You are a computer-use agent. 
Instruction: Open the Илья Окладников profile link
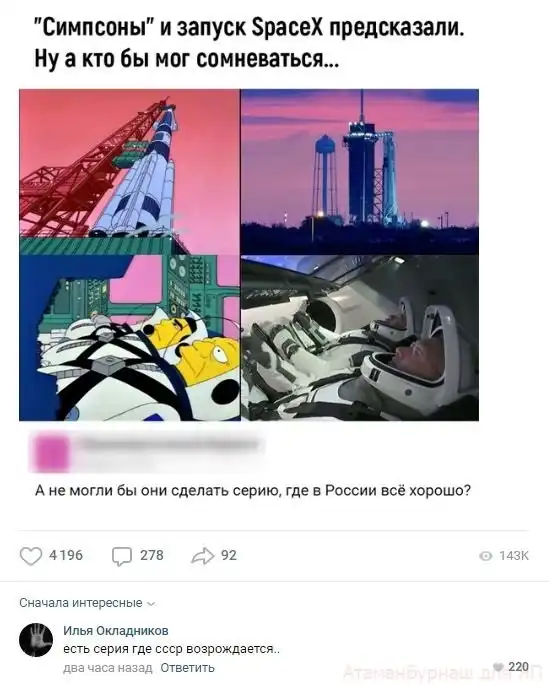[x=116, y=630]
